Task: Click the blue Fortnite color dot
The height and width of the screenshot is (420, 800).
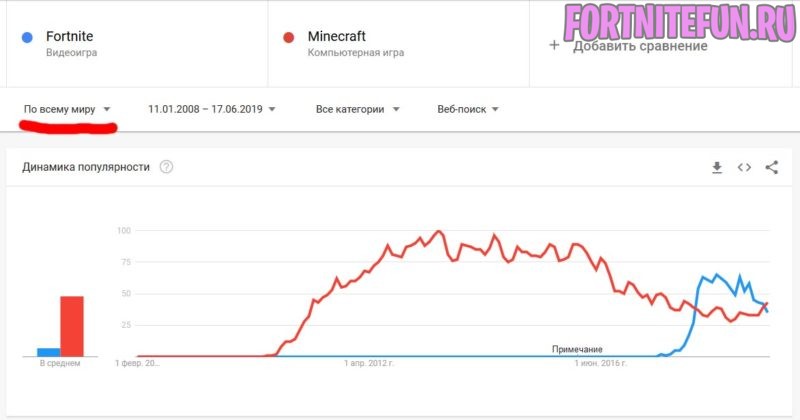Action: click(27, 37)
